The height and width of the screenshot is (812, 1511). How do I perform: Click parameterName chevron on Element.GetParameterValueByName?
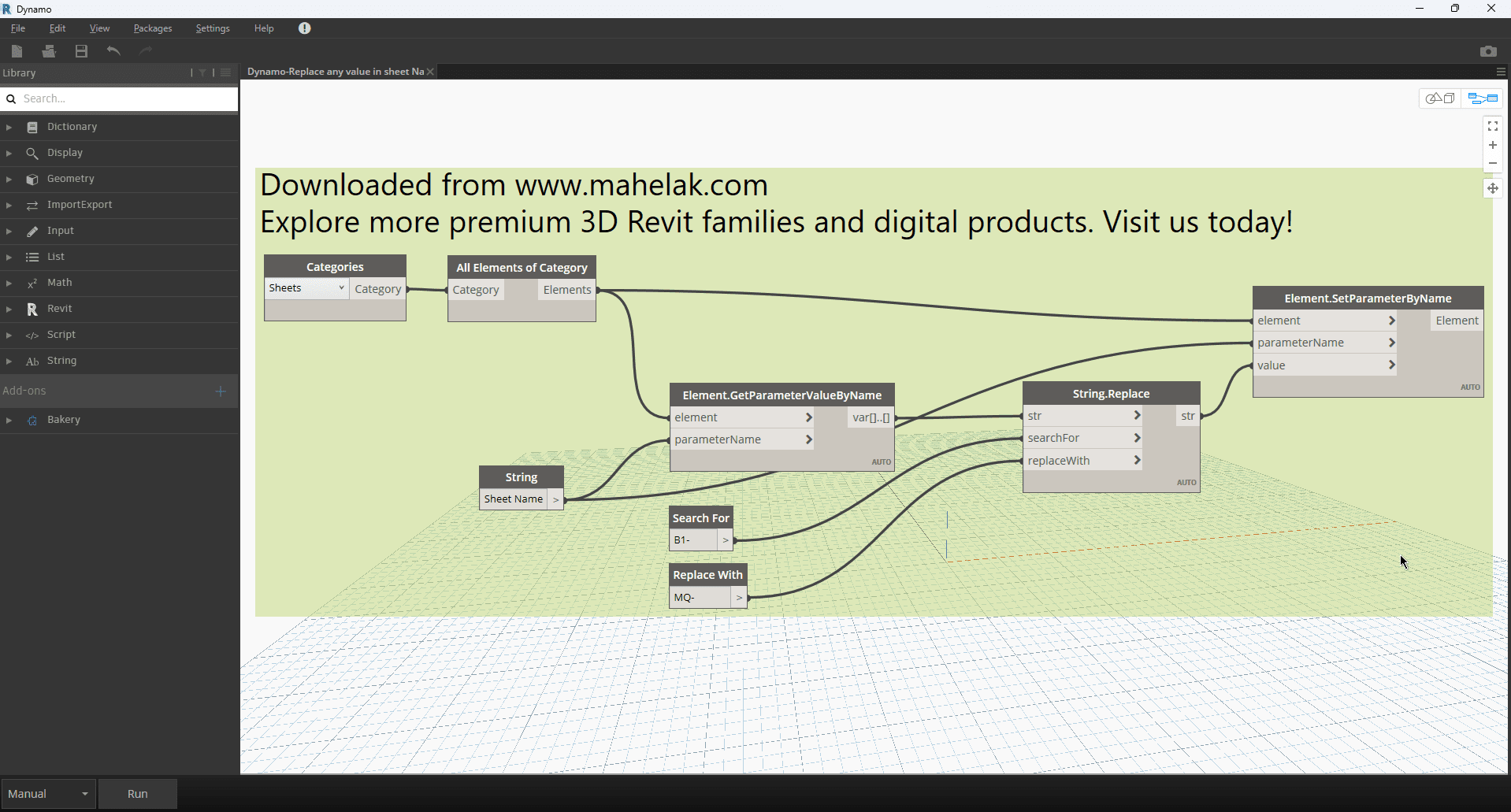808,439
